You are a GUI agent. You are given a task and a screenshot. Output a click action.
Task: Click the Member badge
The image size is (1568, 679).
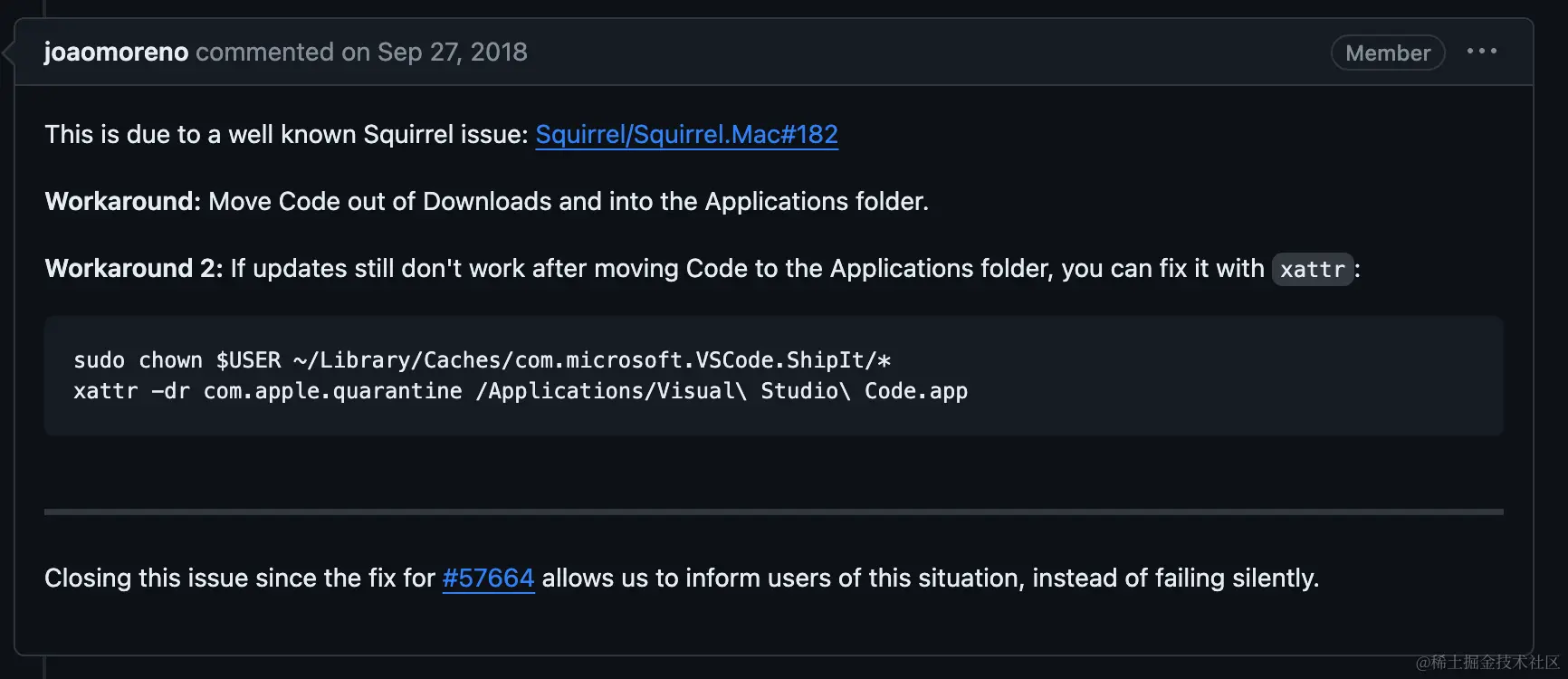click(x=1387, y=53)
